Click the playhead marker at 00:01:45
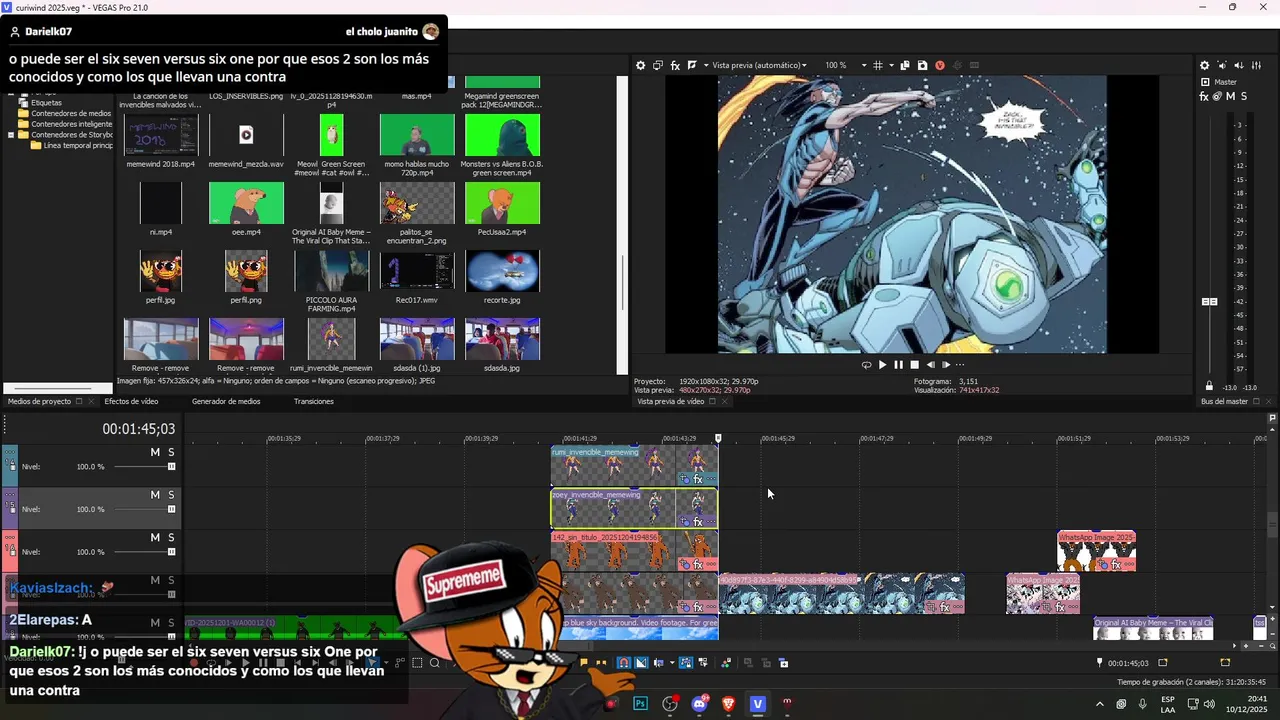Screen dimensions: 1280x720 [718, 438]
